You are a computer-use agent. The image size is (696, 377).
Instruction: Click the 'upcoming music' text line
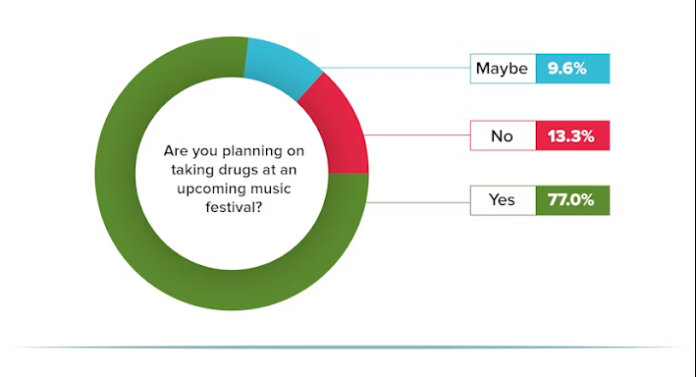coord(233,189)
